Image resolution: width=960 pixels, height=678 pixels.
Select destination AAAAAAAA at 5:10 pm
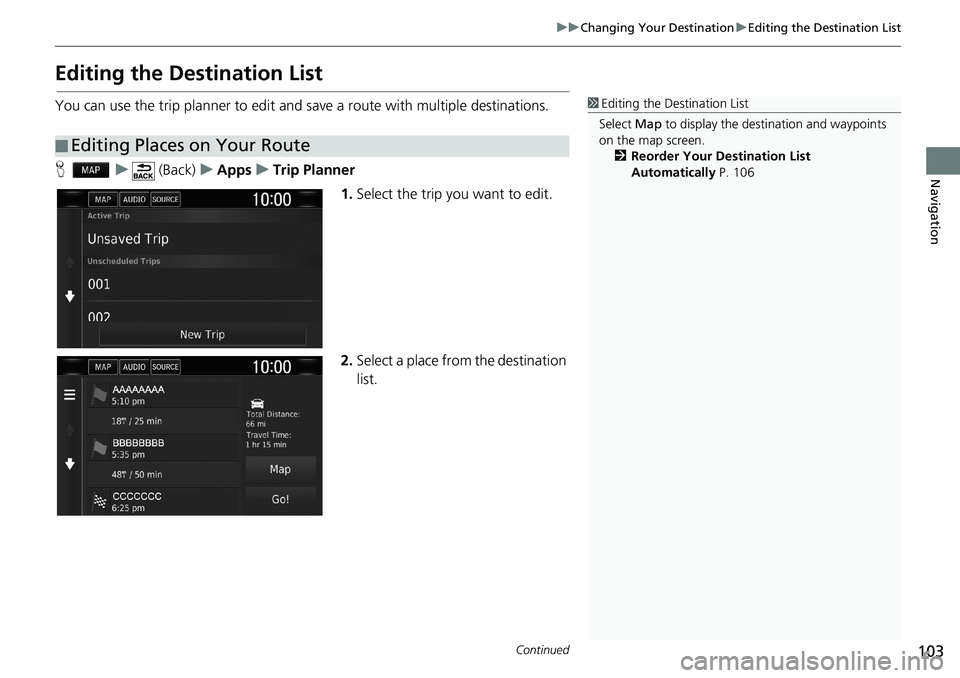point(162,395)
